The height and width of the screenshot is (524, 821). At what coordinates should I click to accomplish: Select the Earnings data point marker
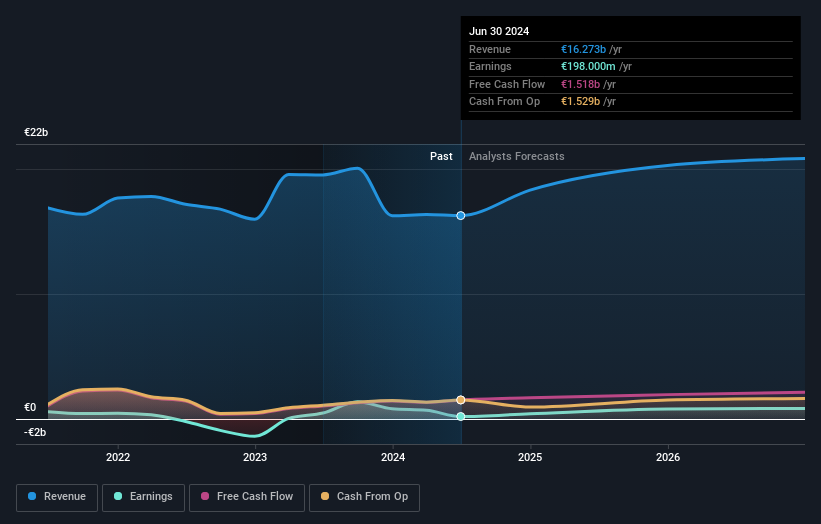[x=461, y=417]
